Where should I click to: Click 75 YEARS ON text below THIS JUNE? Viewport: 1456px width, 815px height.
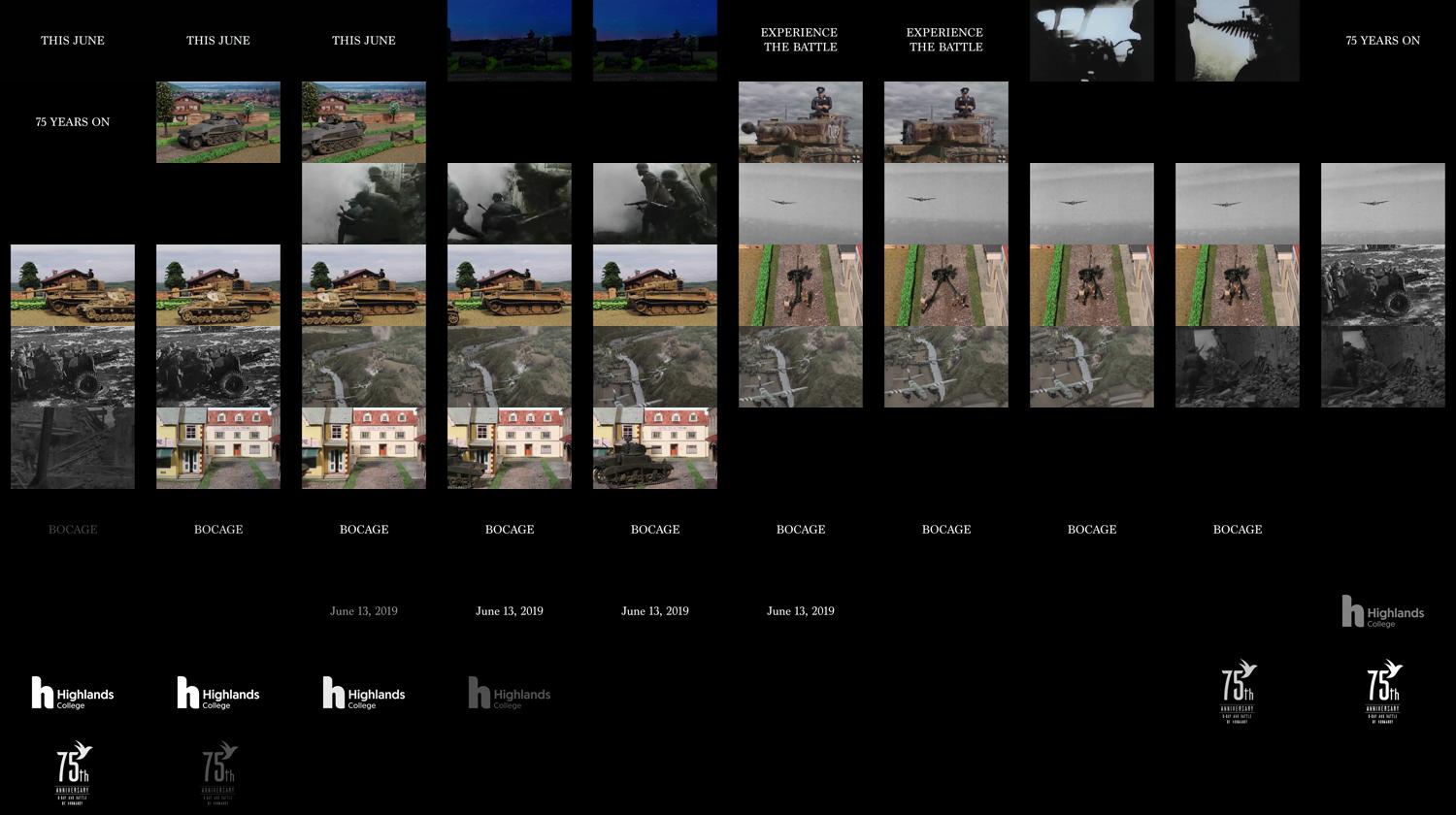[73, 122]
